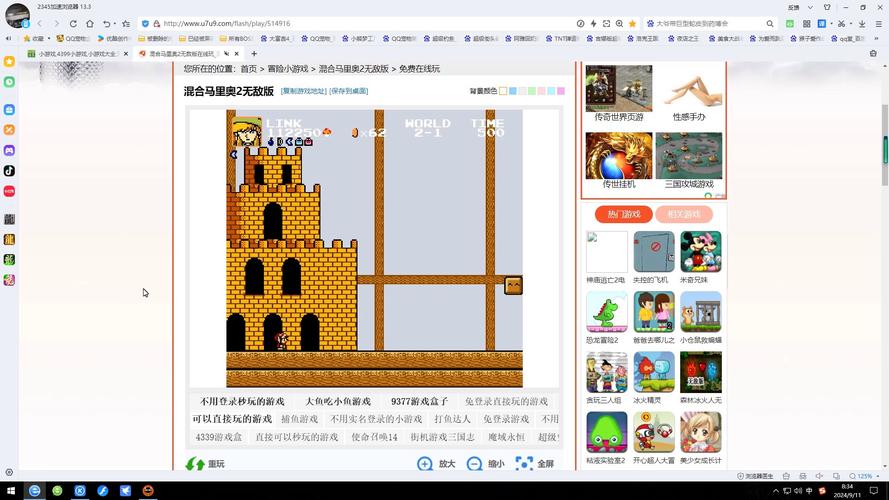The image size is (889, 500).
Task: Switch to the 小游戏 4399 tab
Action: click(x=78, y=54)
